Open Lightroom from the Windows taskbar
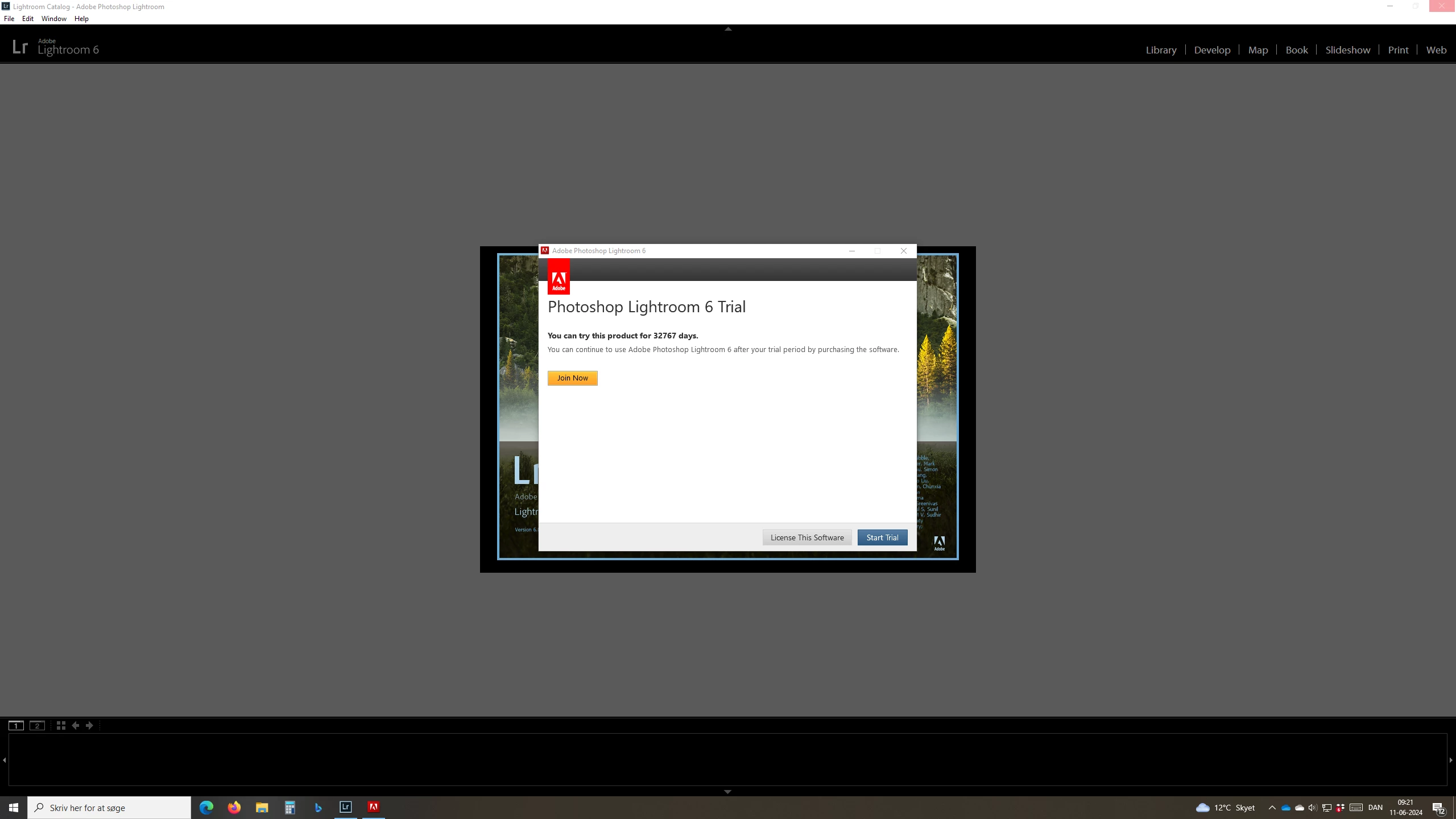 [346, 807]
